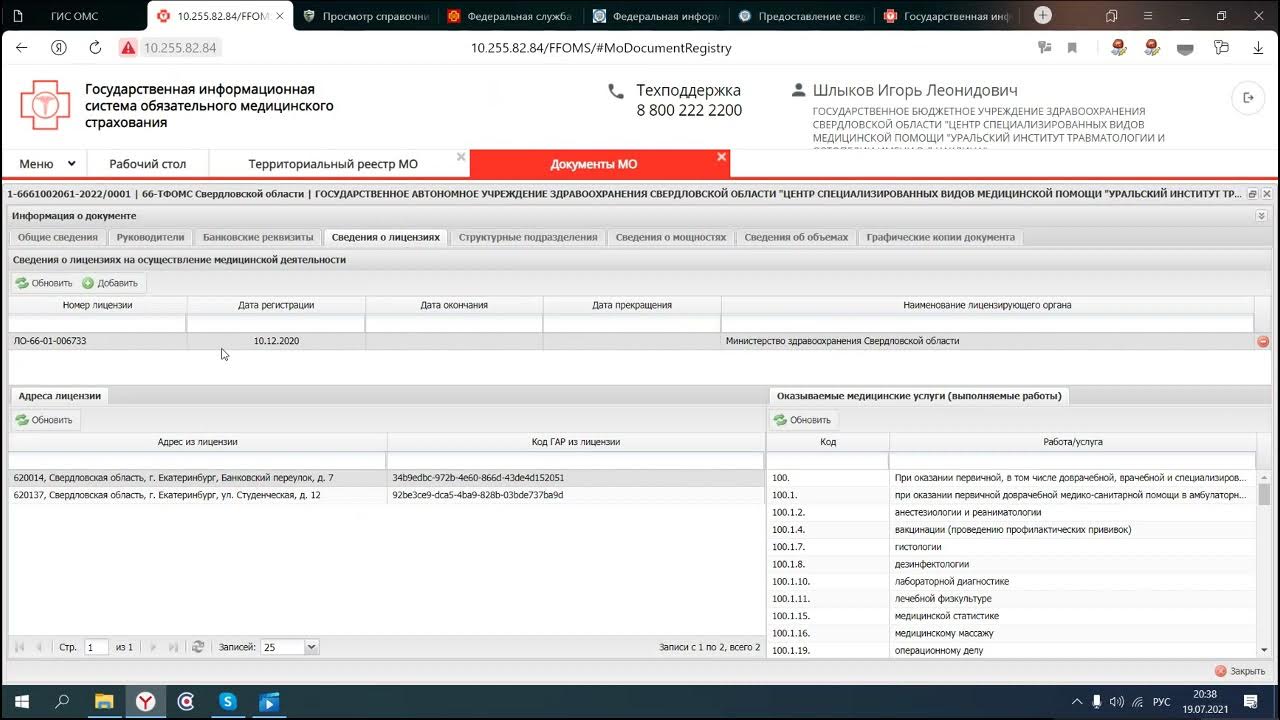Screen dimensions: 1280x720
Task: Close the Документы МО tab with its X
Action: tap(721, 157)
